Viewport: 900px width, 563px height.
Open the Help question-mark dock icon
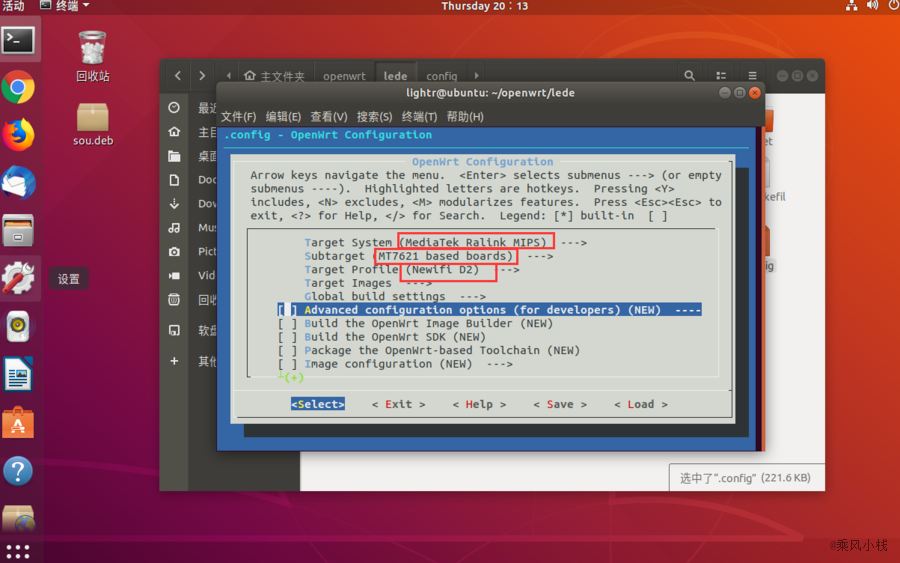point(18,471)
